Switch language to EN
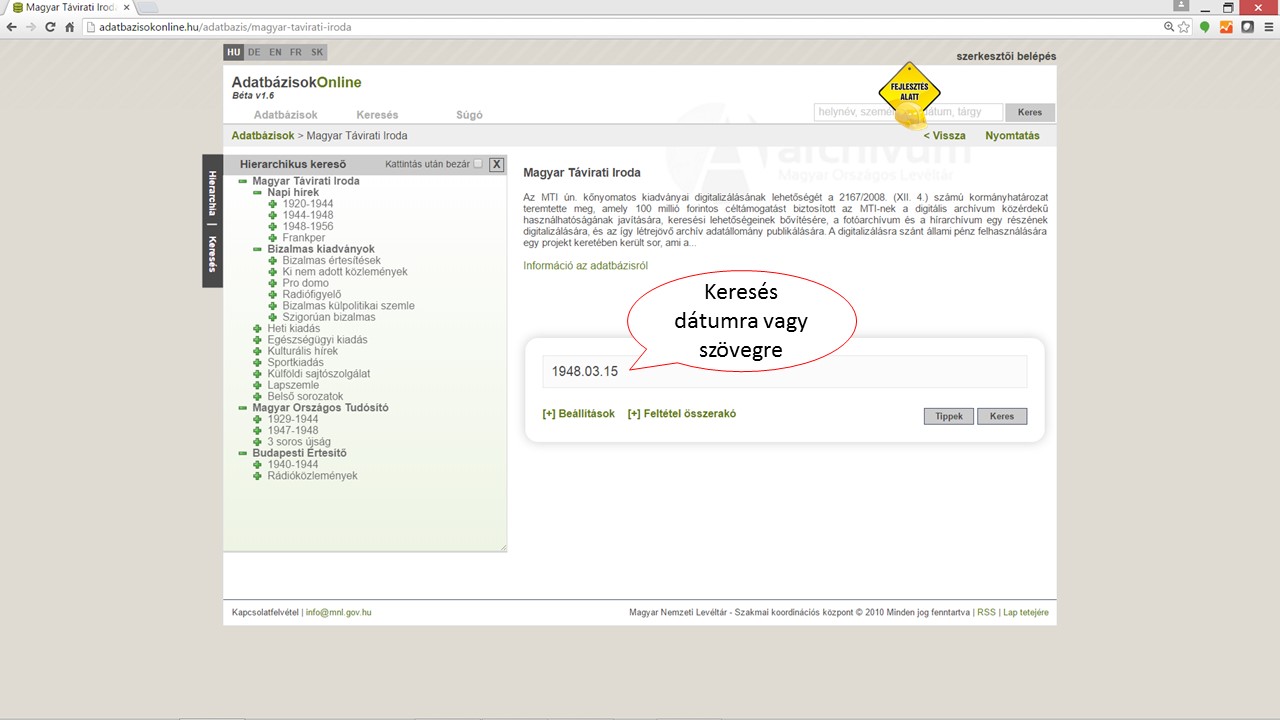The image size is (1280, 720). pyautogui.click(x=275, y=52)
